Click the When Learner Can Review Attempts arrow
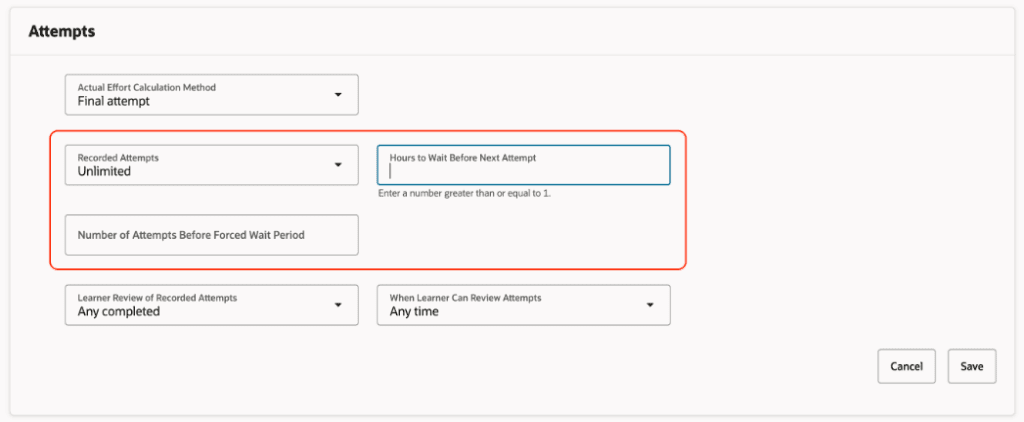1024x422 pixels. (650, 305)
